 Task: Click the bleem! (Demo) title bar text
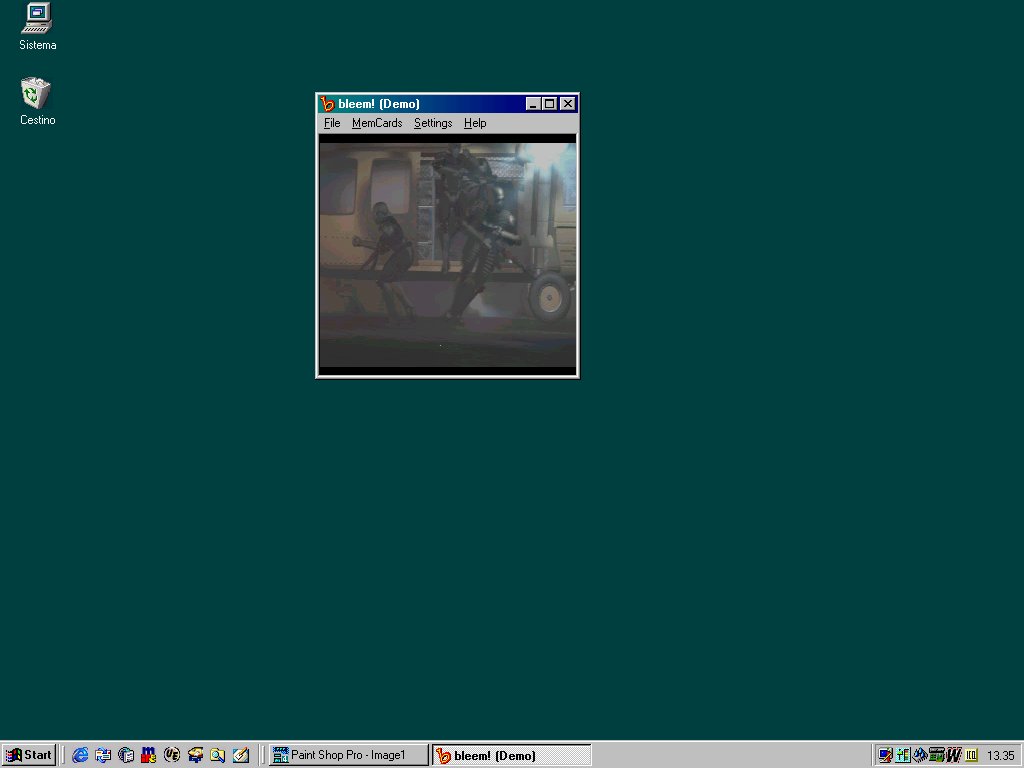tap(379, 104)
